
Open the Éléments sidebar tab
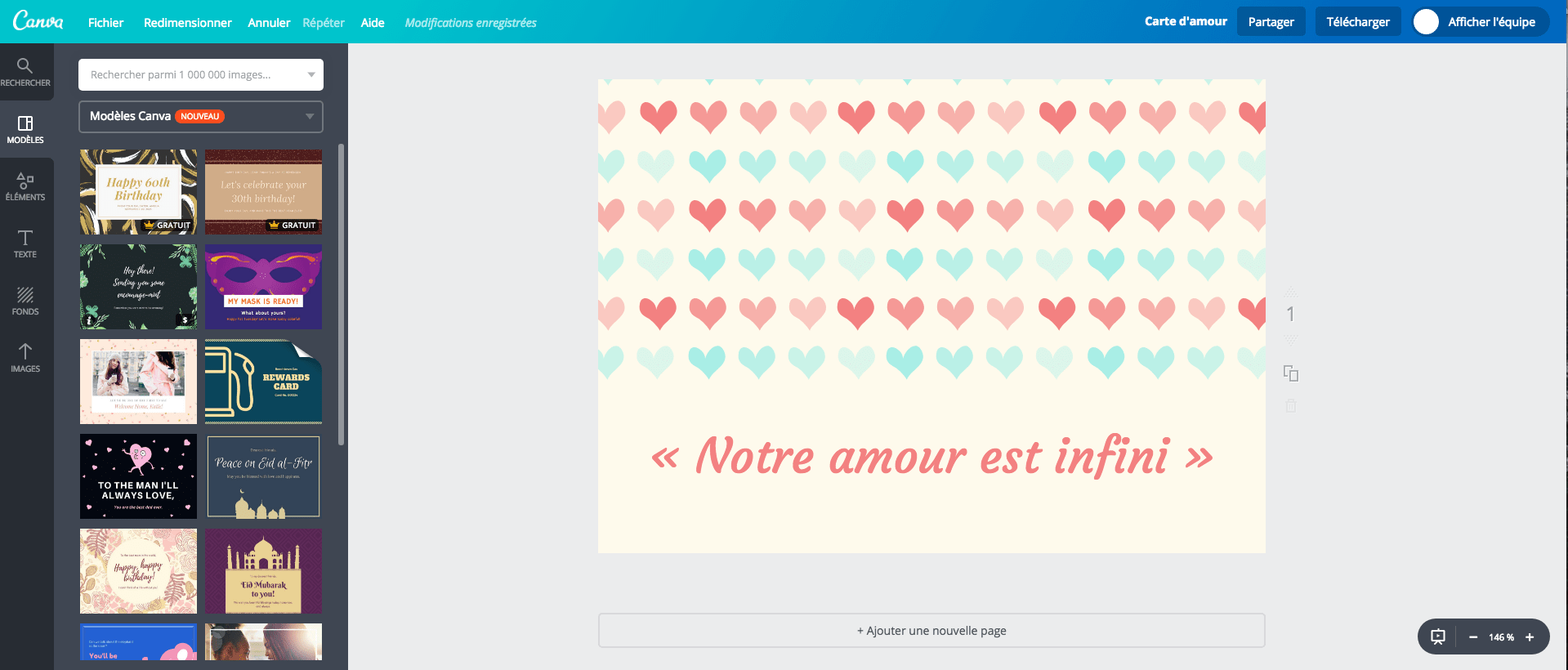25,186
